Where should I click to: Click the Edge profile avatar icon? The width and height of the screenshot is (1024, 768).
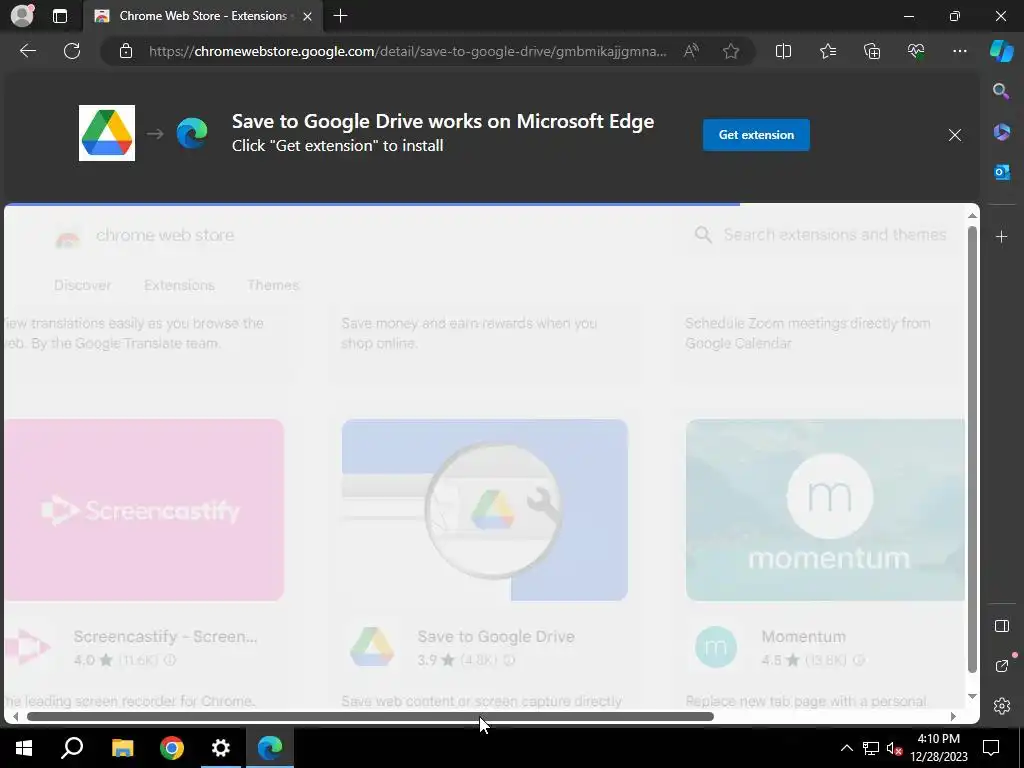pyautogui.click(x=22, y=16)
